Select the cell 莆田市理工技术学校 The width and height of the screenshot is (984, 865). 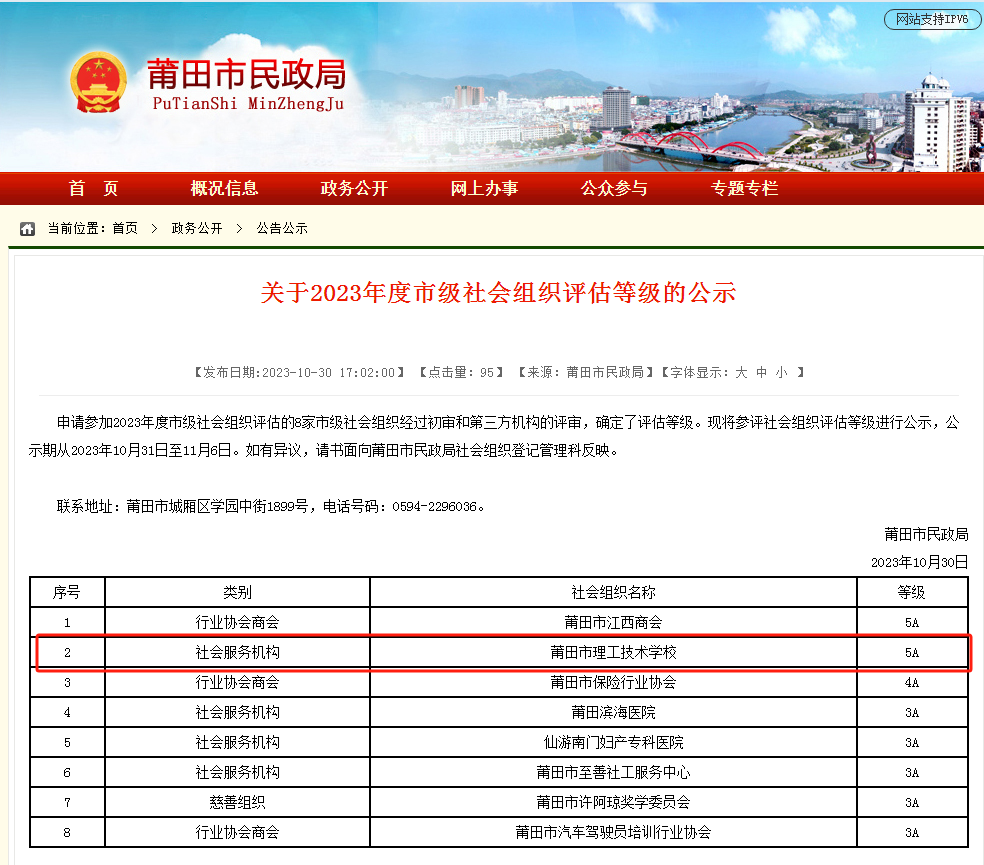click(x=613, y=652)
